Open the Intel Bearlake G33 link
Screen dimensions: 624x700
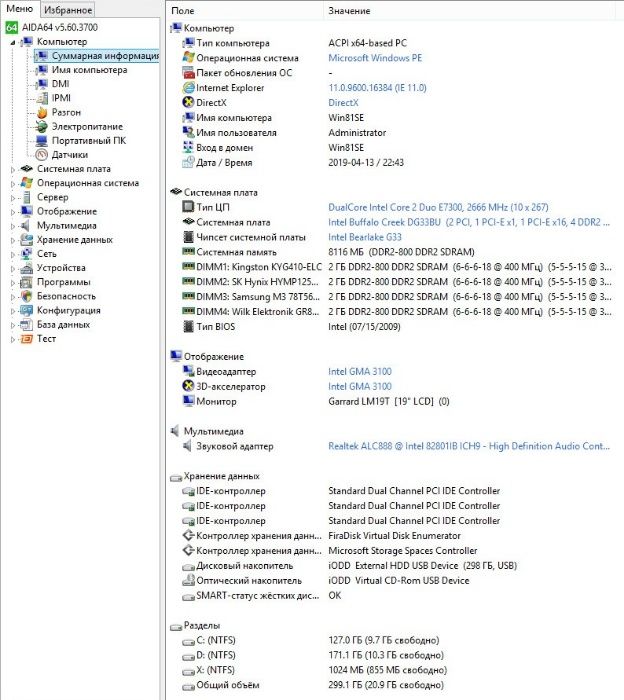click(365, 237)
